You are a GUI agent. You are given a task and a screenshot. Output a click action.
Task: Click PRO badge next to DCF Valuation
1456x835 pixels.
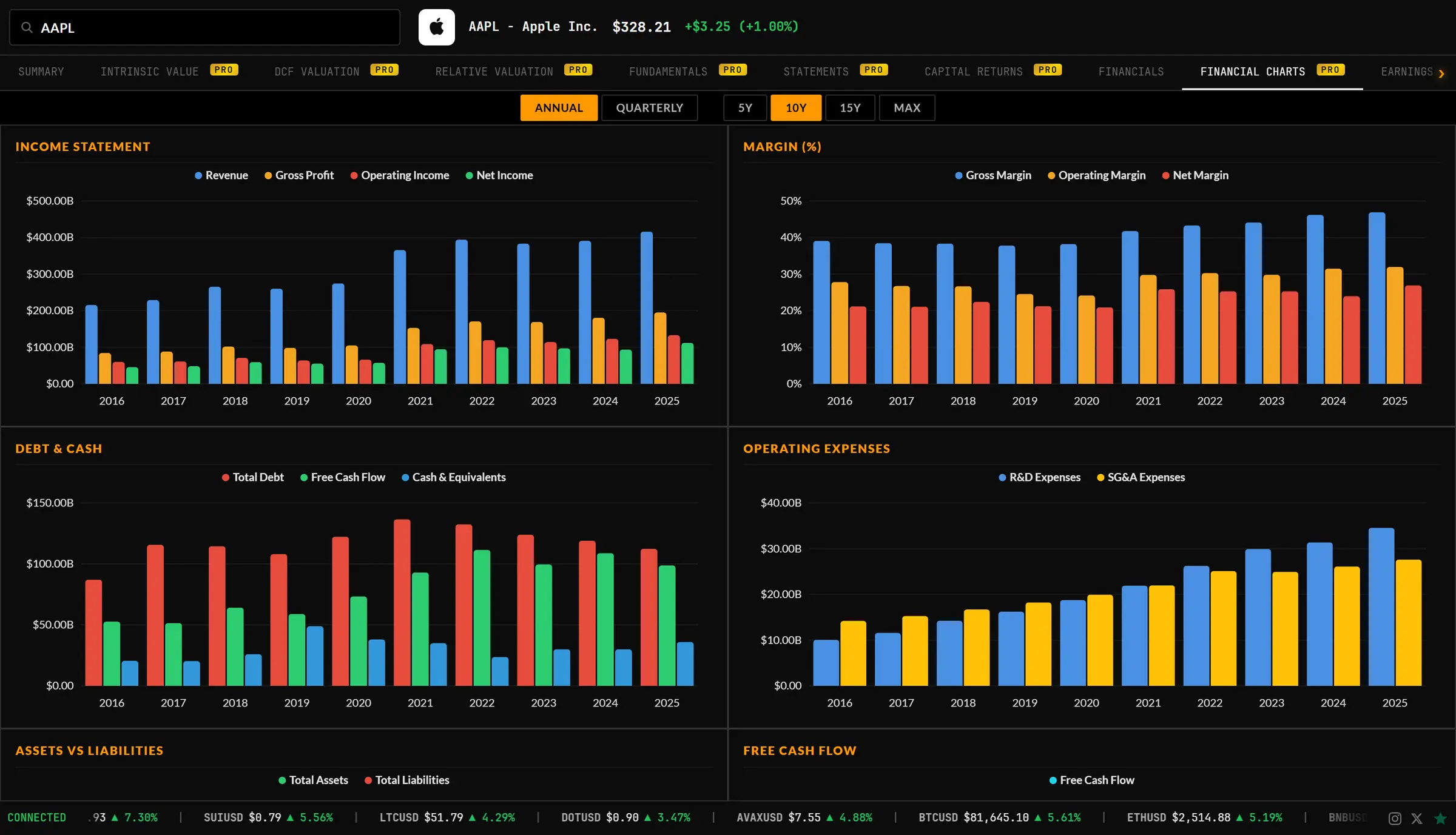coord(385,70)
